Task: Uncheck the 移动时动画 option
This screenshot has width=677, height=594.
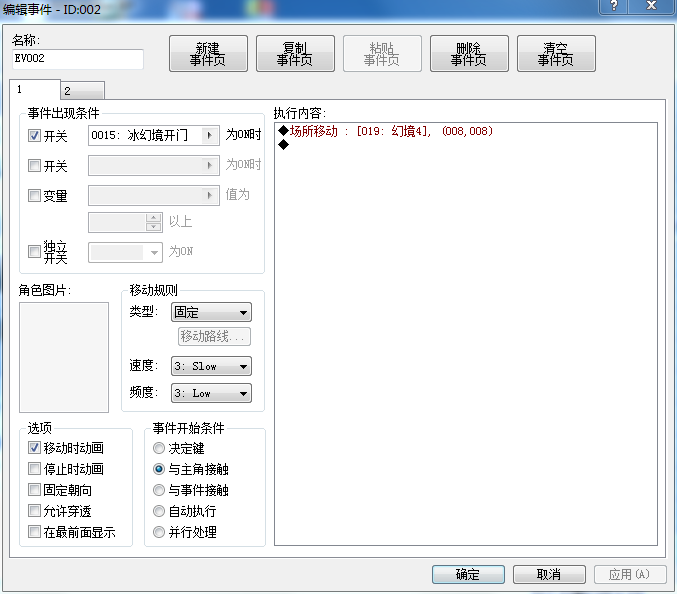Action: pyautogui.click(x=34, y=448)
